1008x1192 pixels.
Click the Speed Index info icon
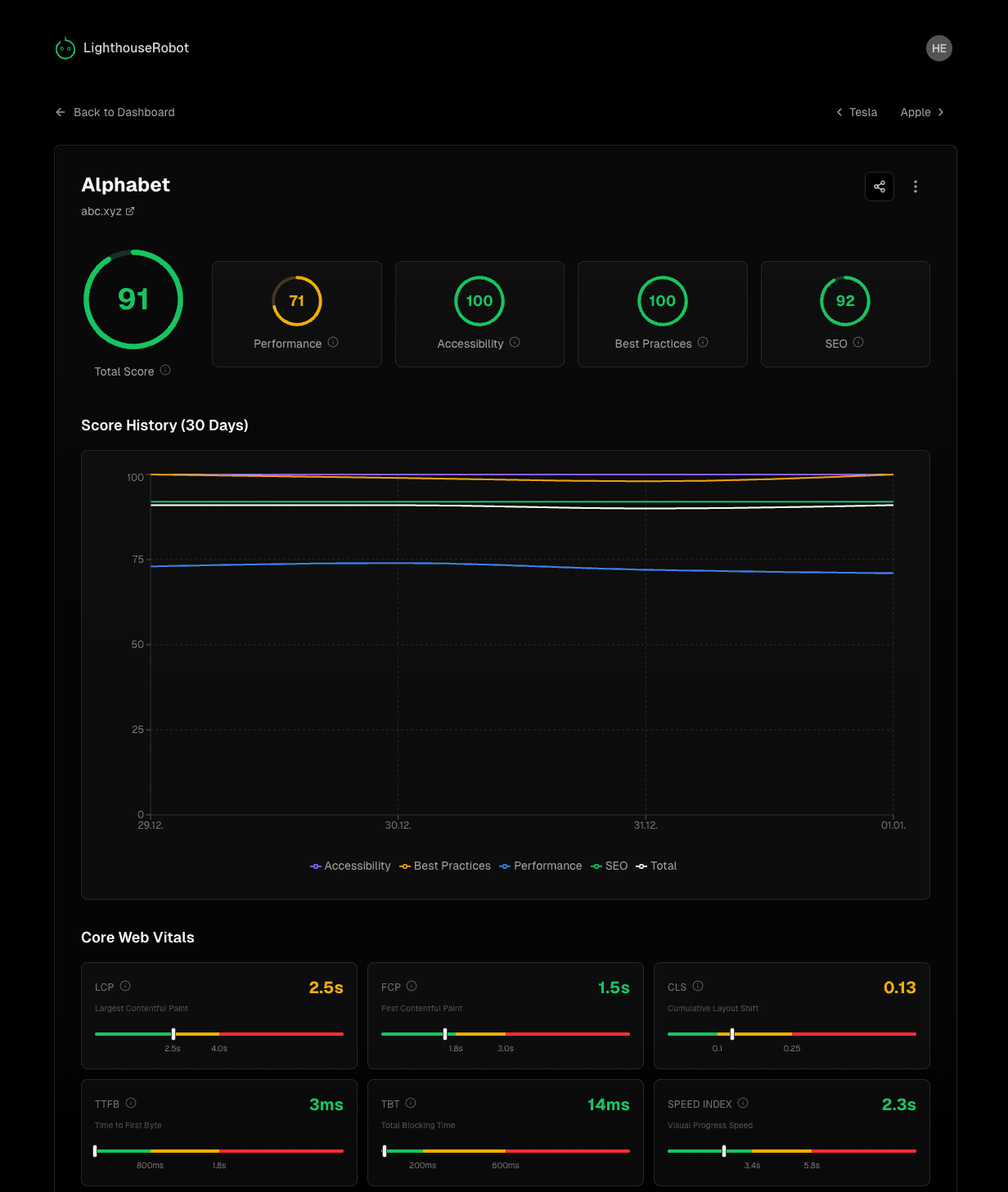click(743, 1103)
